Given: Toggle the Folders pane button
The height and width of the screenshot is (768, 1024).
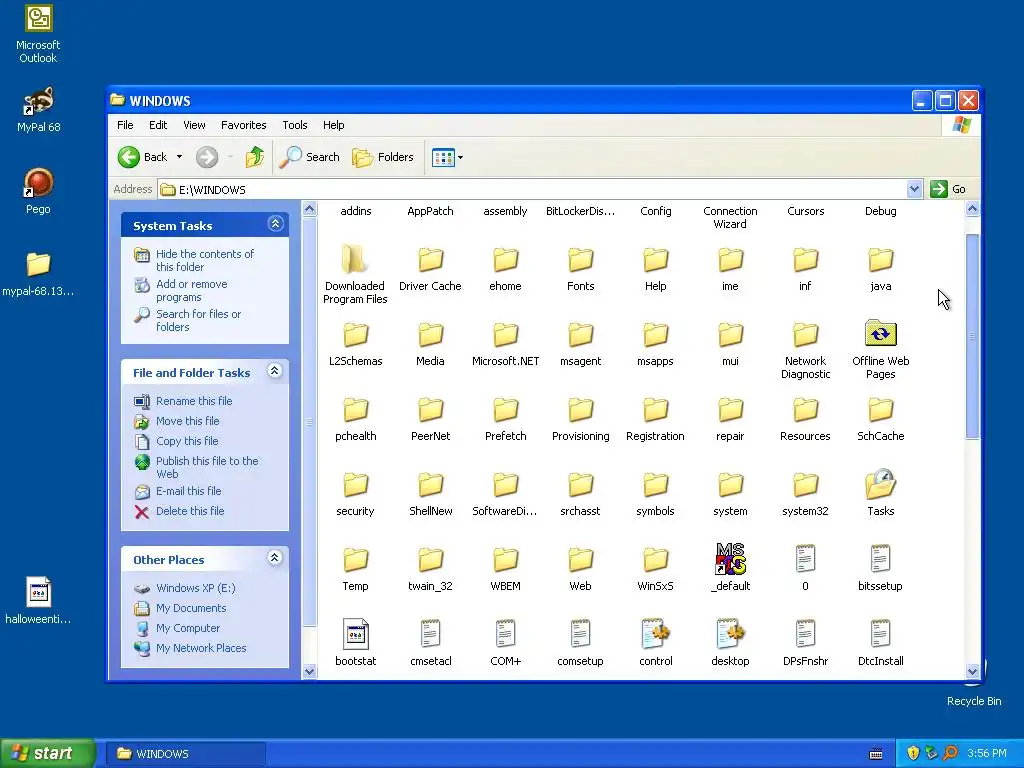Looking at the screenshot, I should coord(383,157).
